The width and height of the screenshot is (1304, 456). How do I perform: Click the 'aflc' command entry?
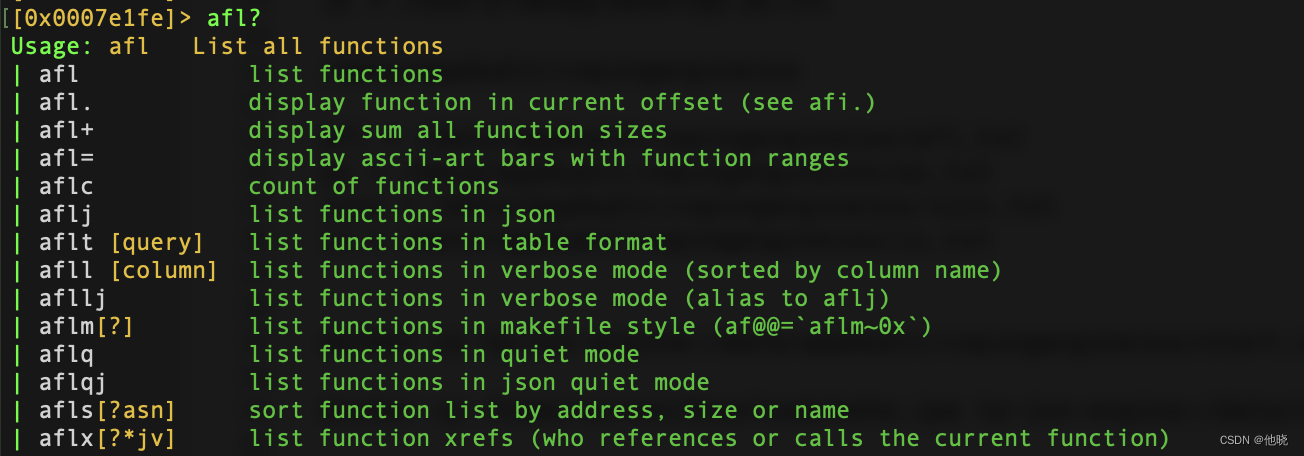[x=66, y=186]
